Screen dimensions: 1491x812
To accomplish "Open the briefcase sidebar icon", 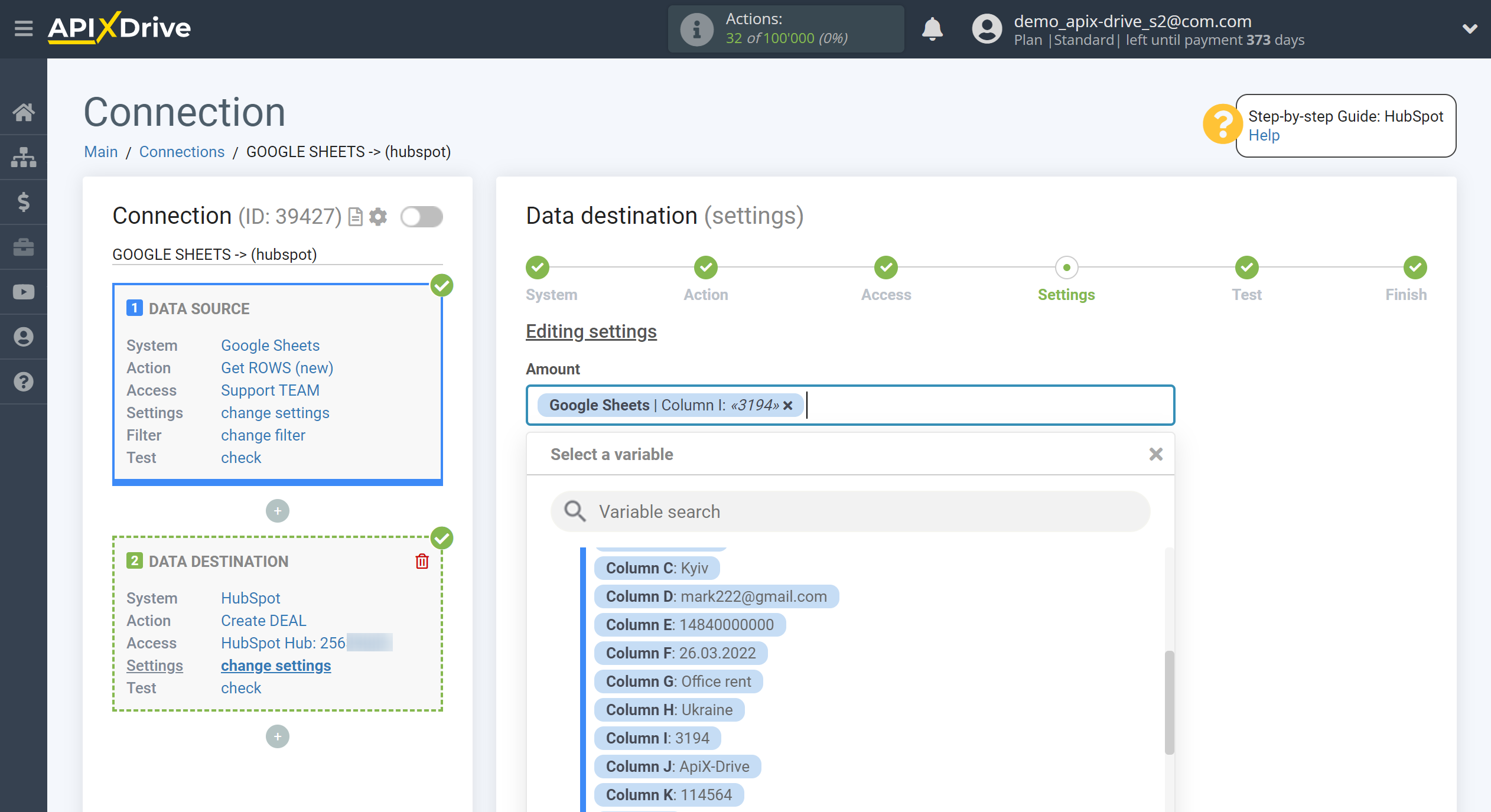I will click(x=24, y=247).
